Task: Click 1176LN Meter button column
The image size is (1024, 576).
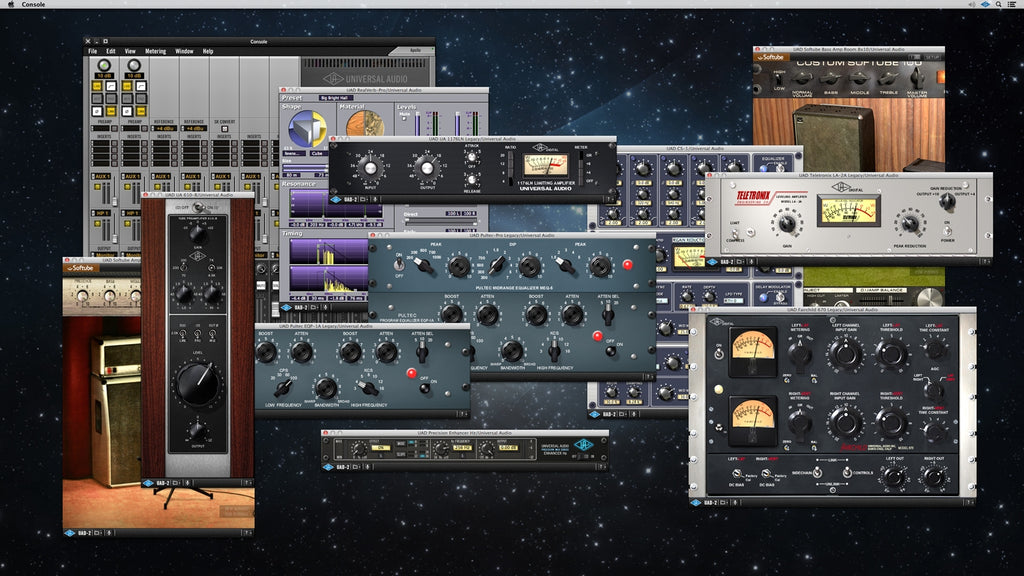Action: click(x=581, y=168)
